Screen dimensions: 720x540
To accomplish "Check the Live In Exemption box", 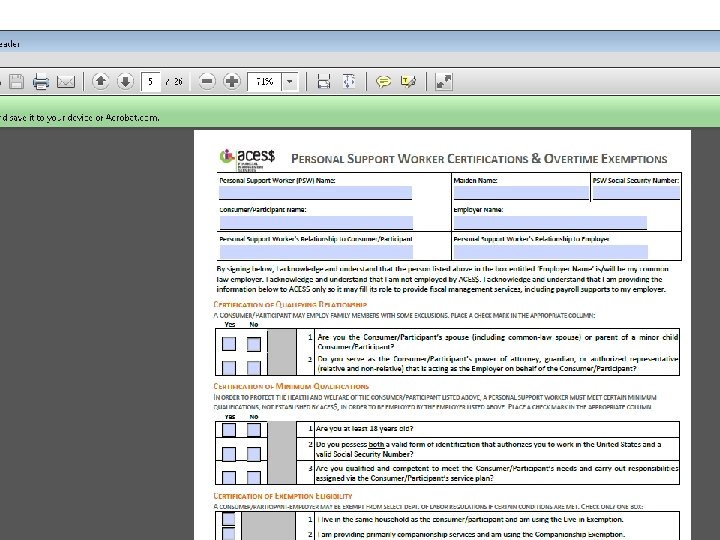I will coord(229,519).
